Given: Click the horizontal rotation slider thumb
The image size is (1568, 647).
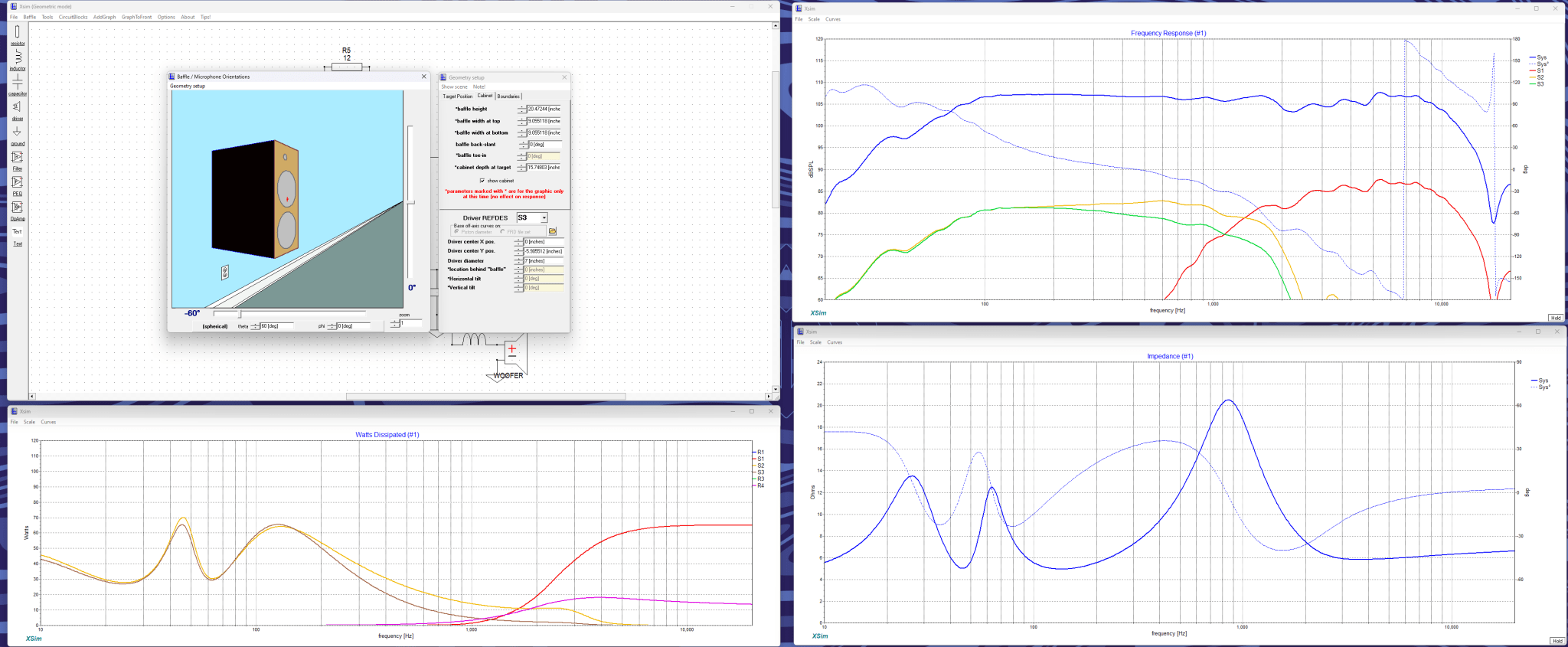Looking at the screenshot, I should pos(240,313).
